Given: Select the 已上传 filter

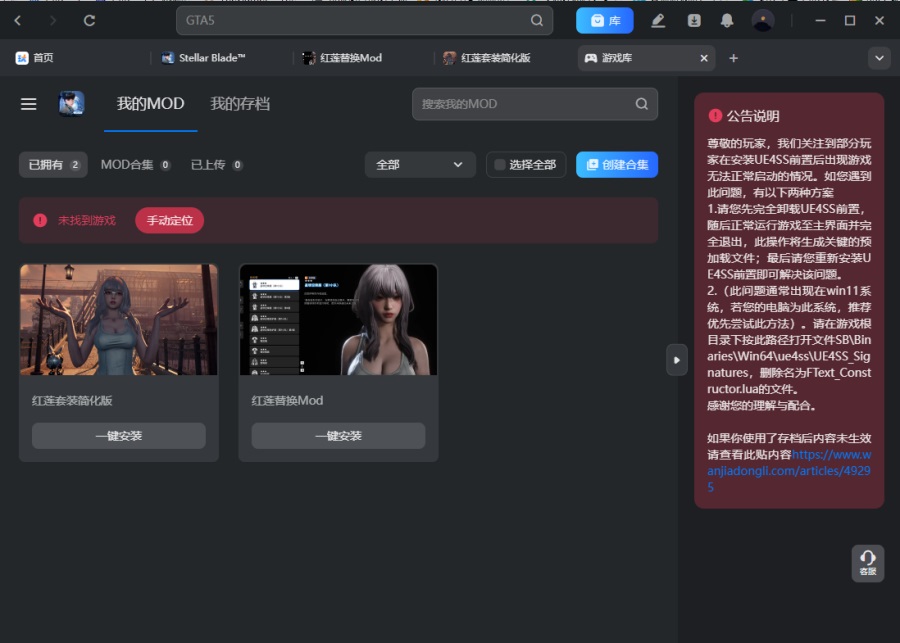Looking at the screenshot, I should click(216, 165).
